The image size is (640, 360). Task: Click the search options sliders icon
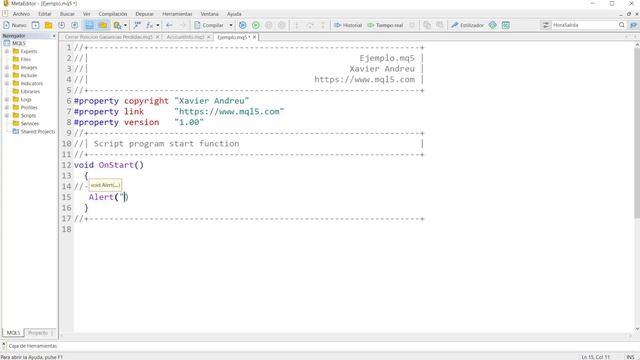546,25
